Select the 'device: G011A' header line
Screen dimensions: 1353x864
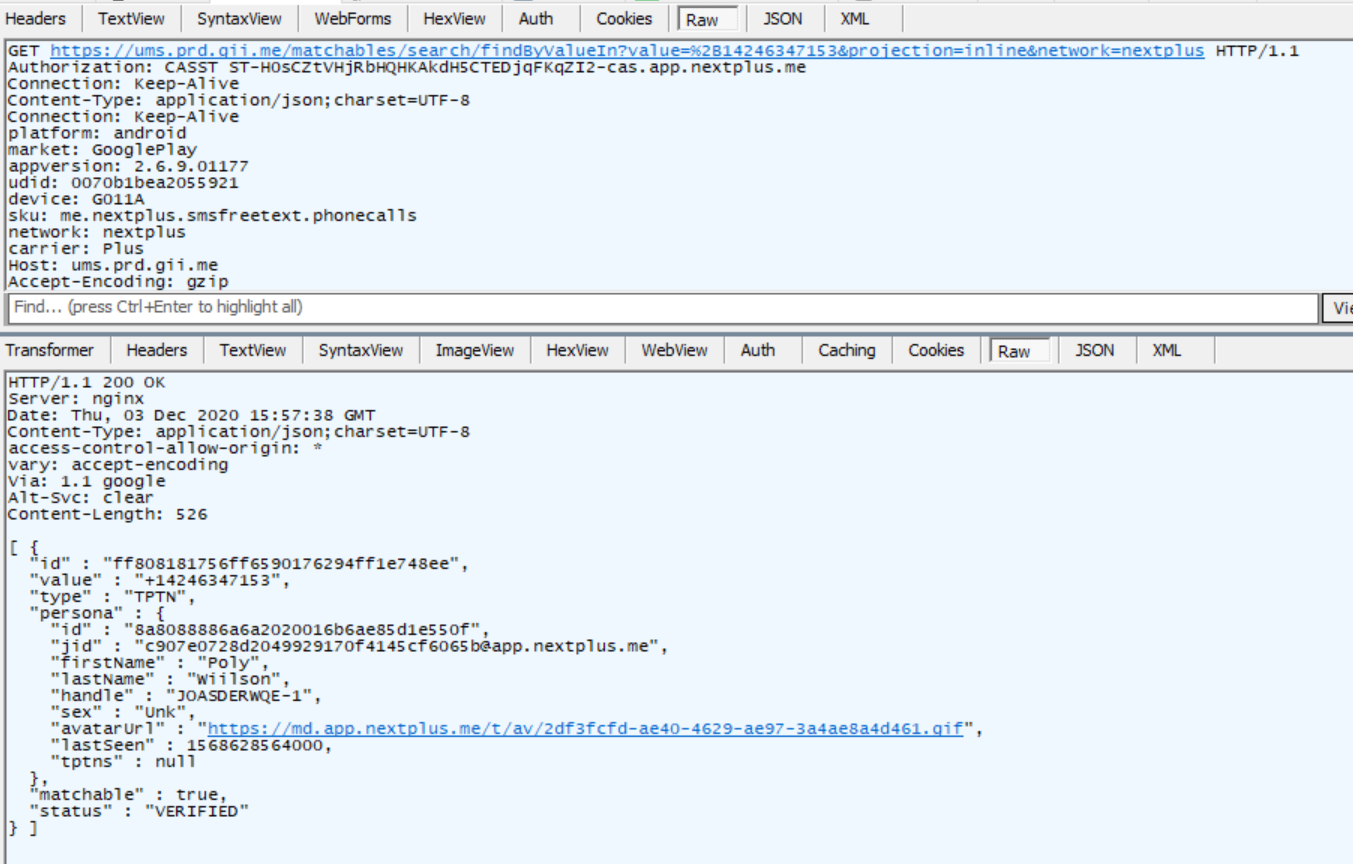coord(76,199)
